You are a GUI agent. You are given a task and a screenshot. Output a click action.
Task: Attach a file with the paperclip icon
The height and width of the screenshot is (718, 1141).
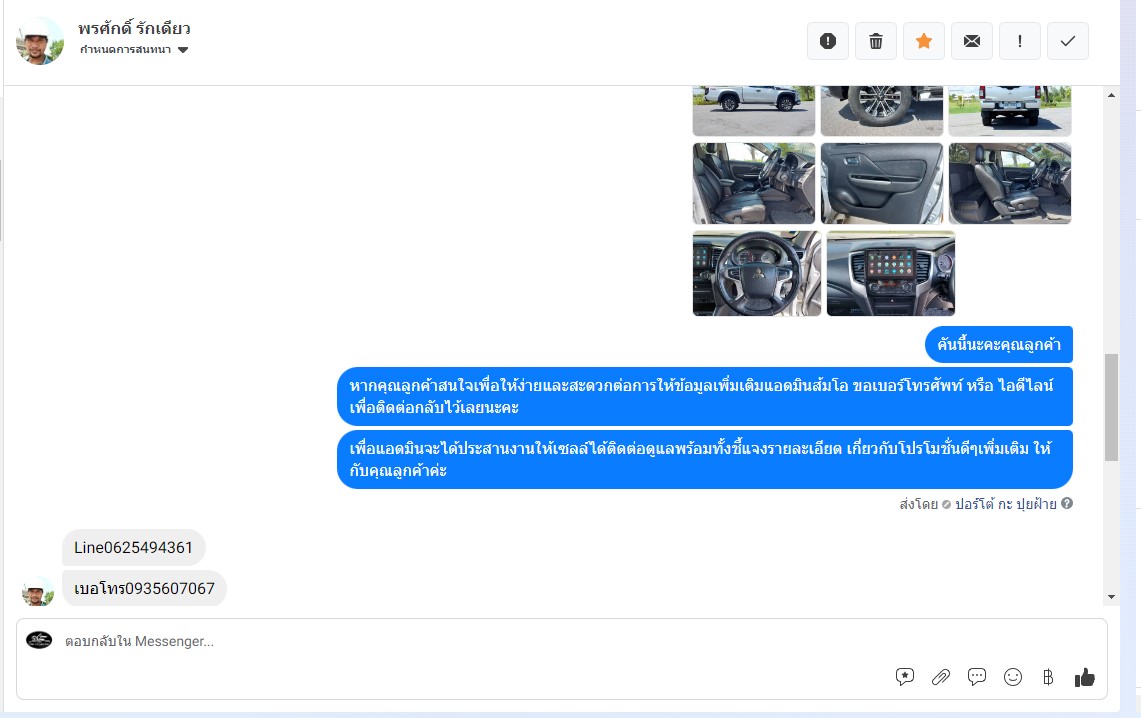[940, 677]
